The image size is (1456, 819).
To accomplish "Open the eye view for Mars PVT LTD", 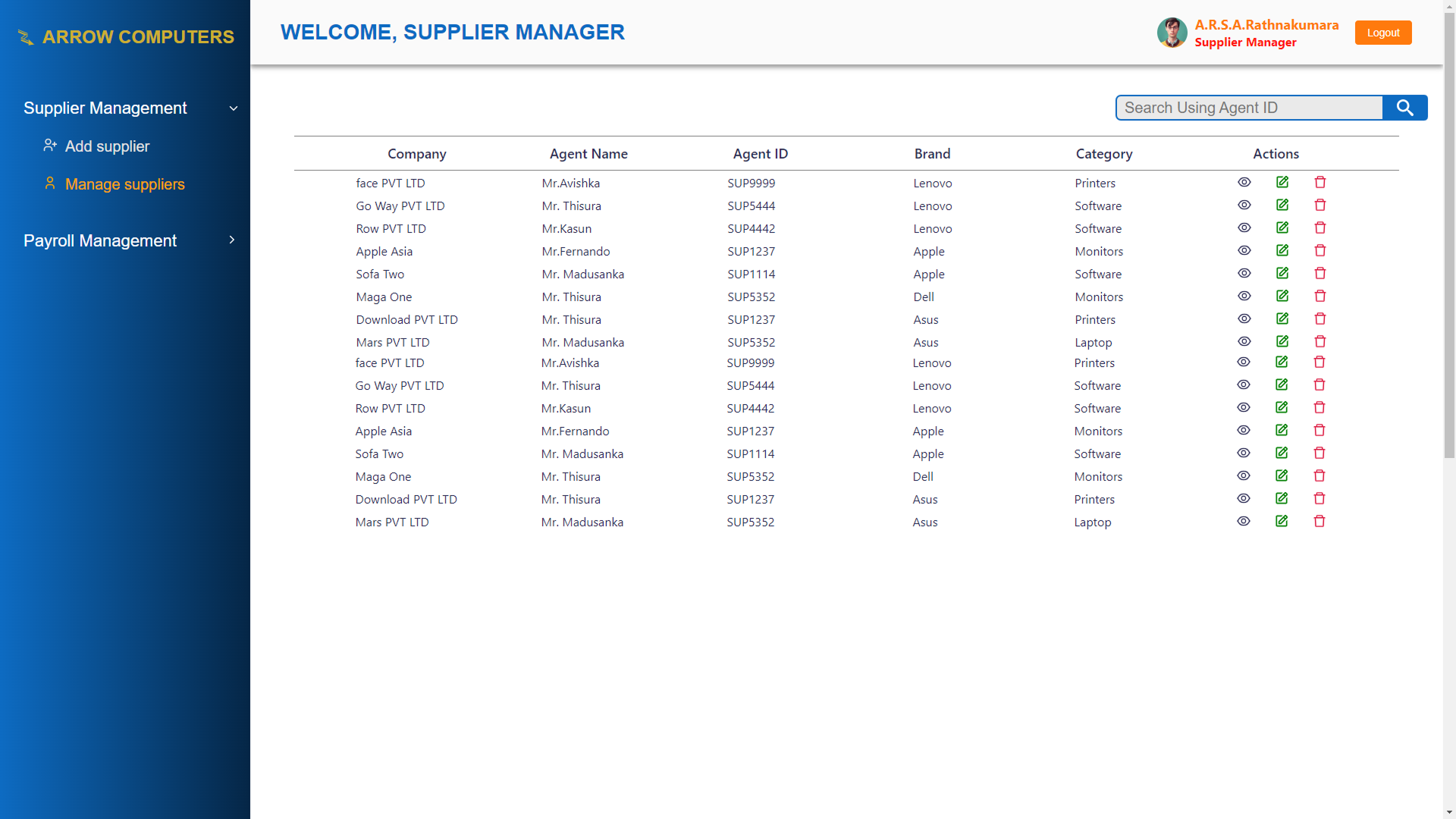I will click(1244, 341).
